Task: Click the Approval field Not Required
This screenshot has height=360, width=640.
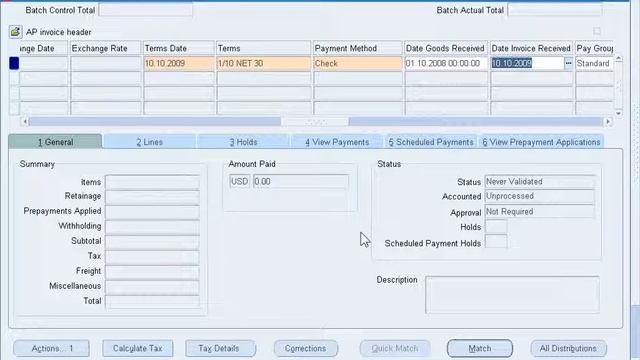Action: click(x=540, y=212)
